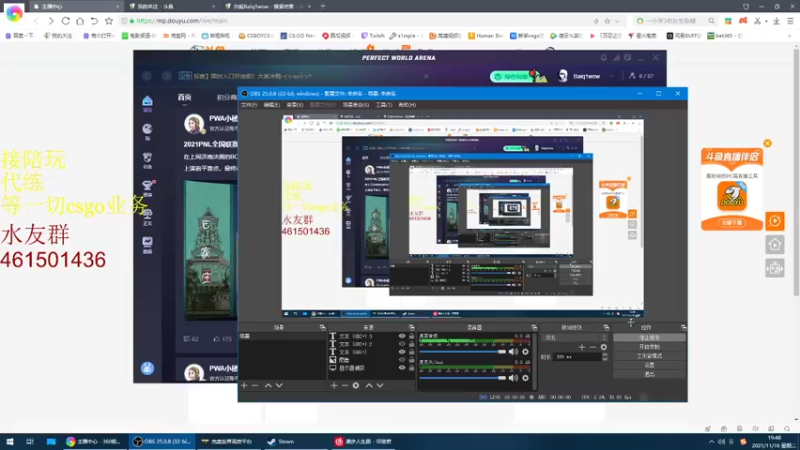Move source up in Sources panel
Image resolution: width=800 pixels, height=450 pixels.
[x=369, y=385]
